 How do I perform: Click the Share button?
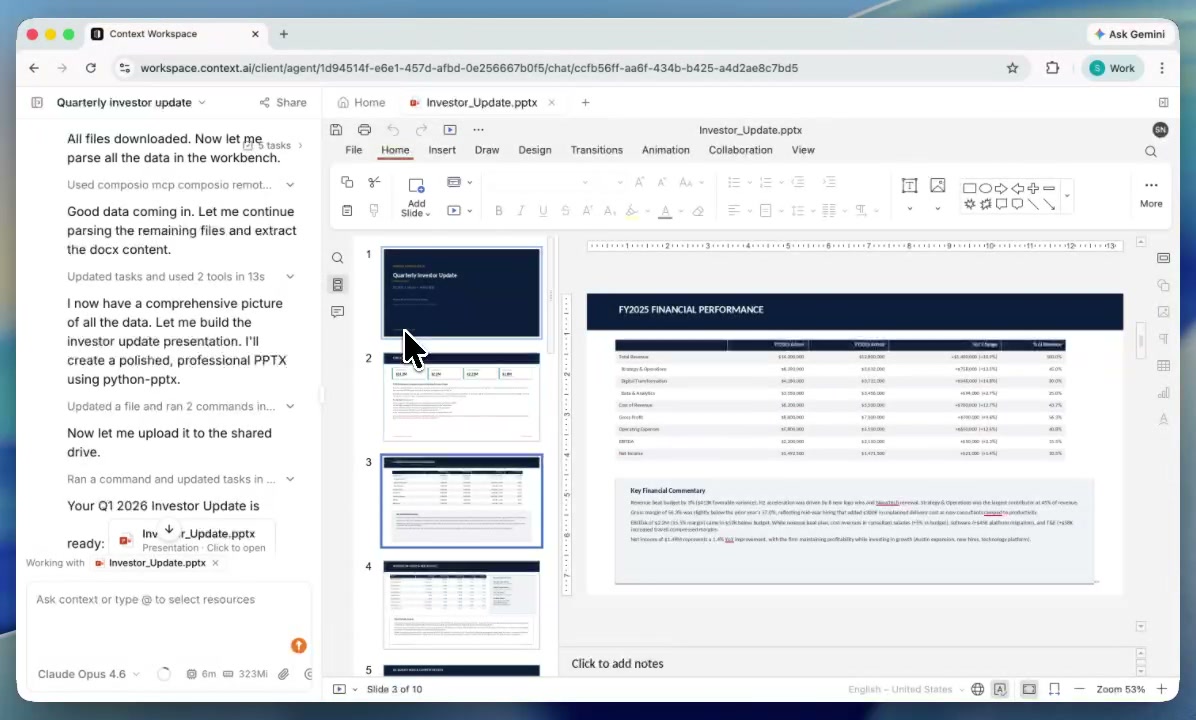click(283, 102)
